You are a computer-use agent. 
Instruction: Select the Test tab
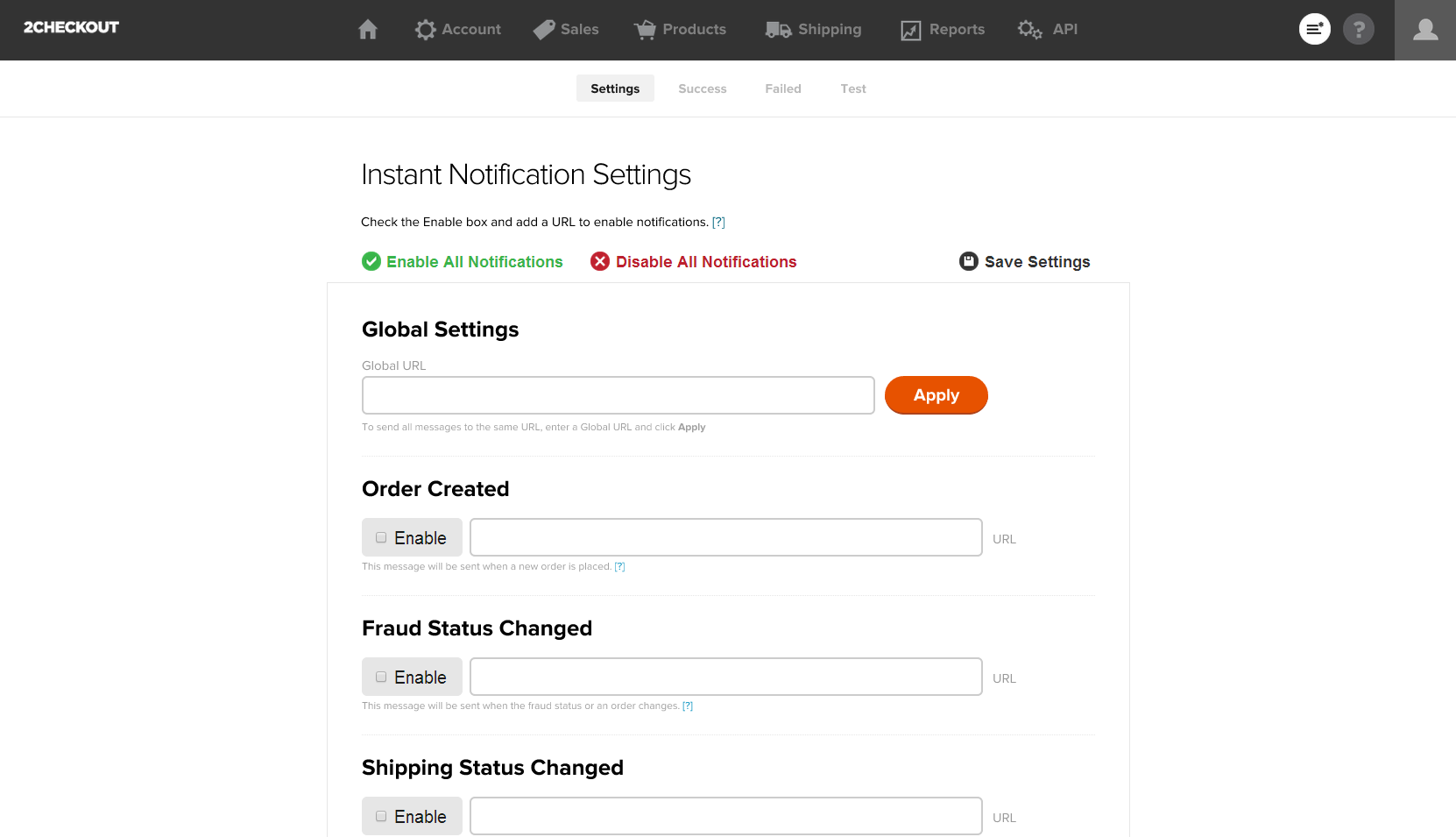[852, 88]
